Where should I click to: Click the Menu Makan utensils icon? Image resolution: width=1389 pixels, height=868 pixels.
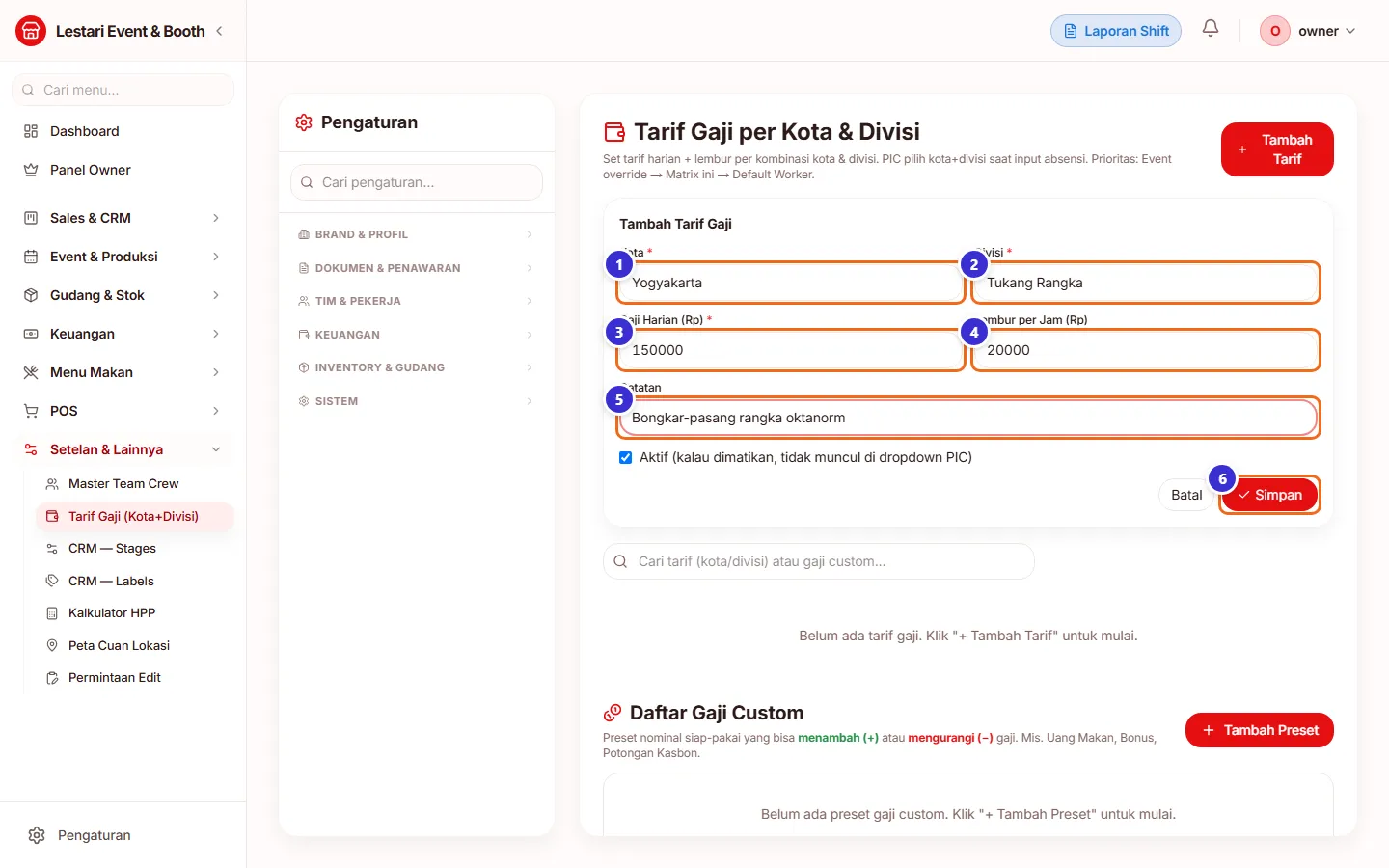point(31,372)
